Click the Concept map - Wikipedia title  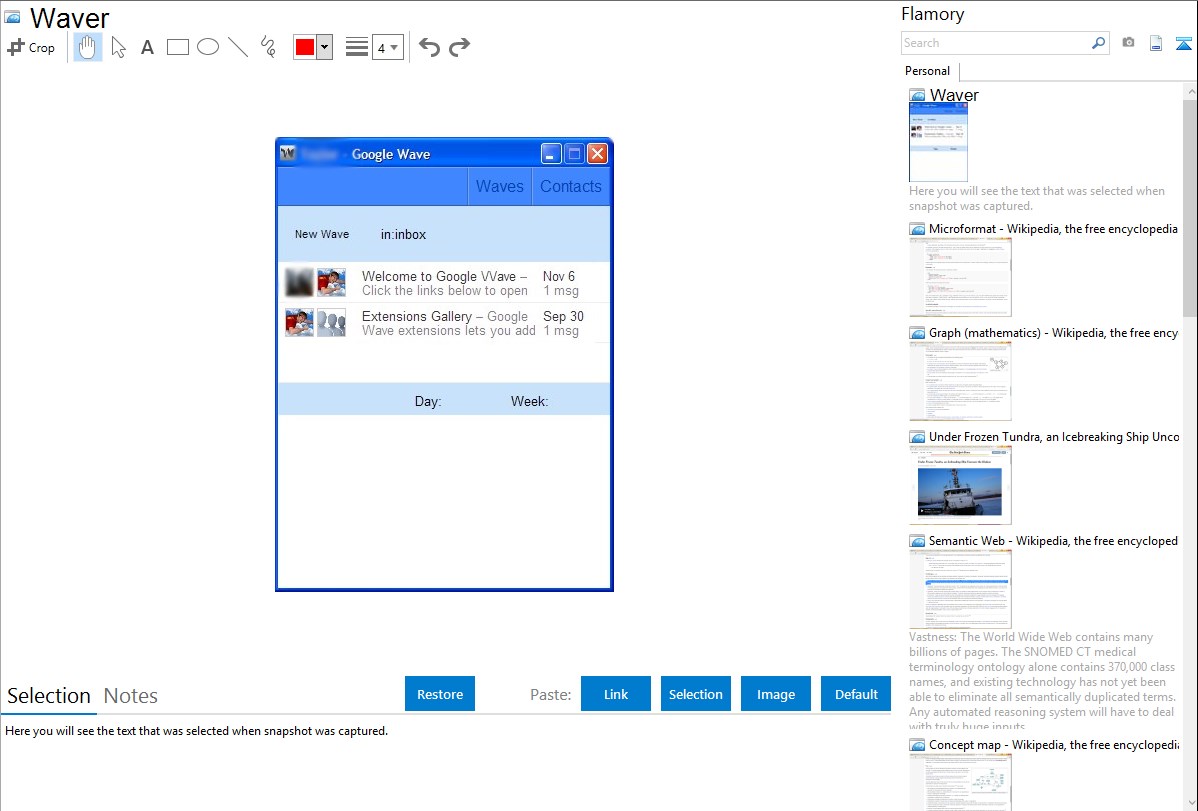tap(1054, 744)
